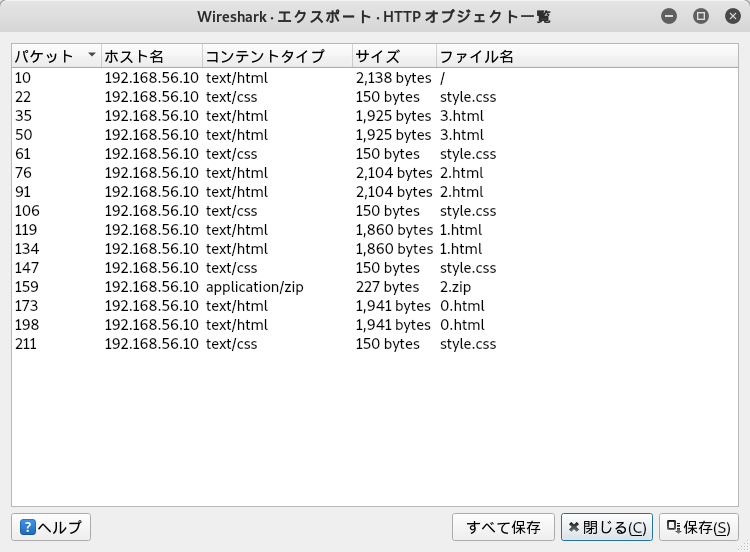The width and height of the screenshot is (750, 552).
Task: Click the 227 bytes size cell
Action: coord(387,287)
